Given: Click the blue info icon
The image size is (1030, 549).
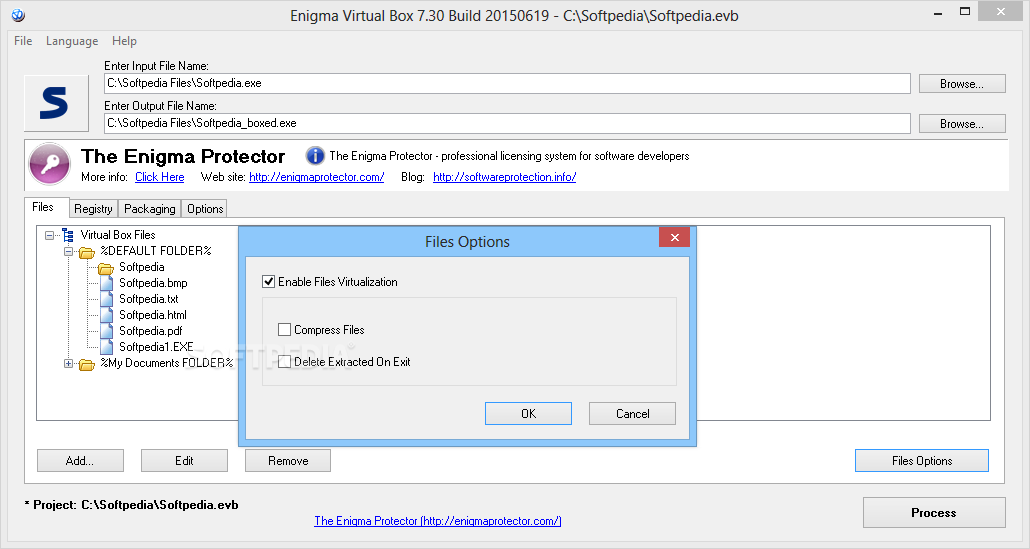Looking at the screenshot, I should click(315, 156).
